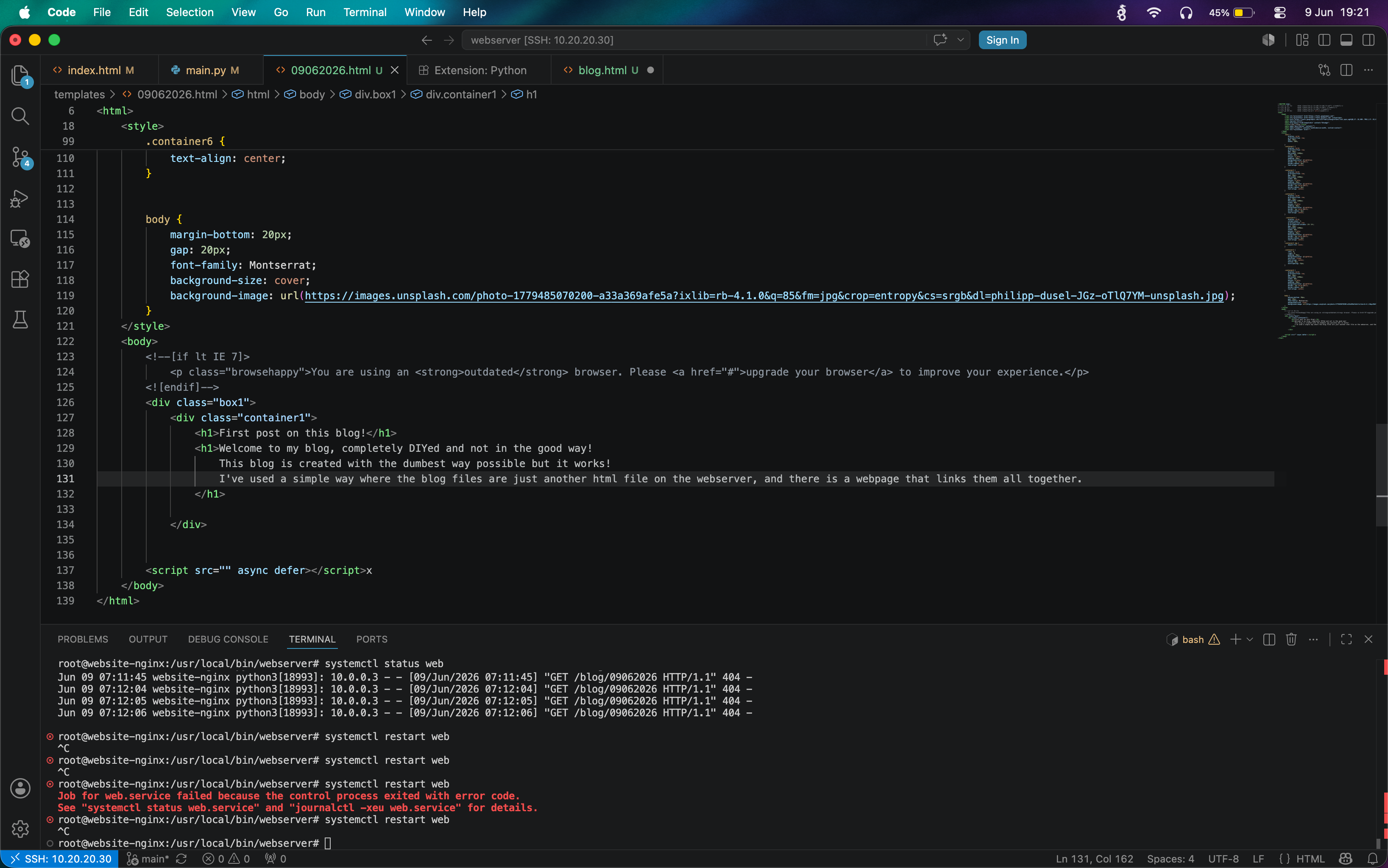Click forwarded ports indicator in status bar

[x=276, y=859]
